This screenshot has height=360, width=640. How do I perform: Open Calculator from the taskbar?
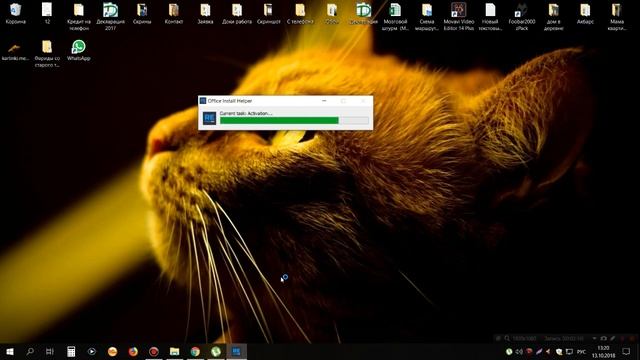click(71, 351)
